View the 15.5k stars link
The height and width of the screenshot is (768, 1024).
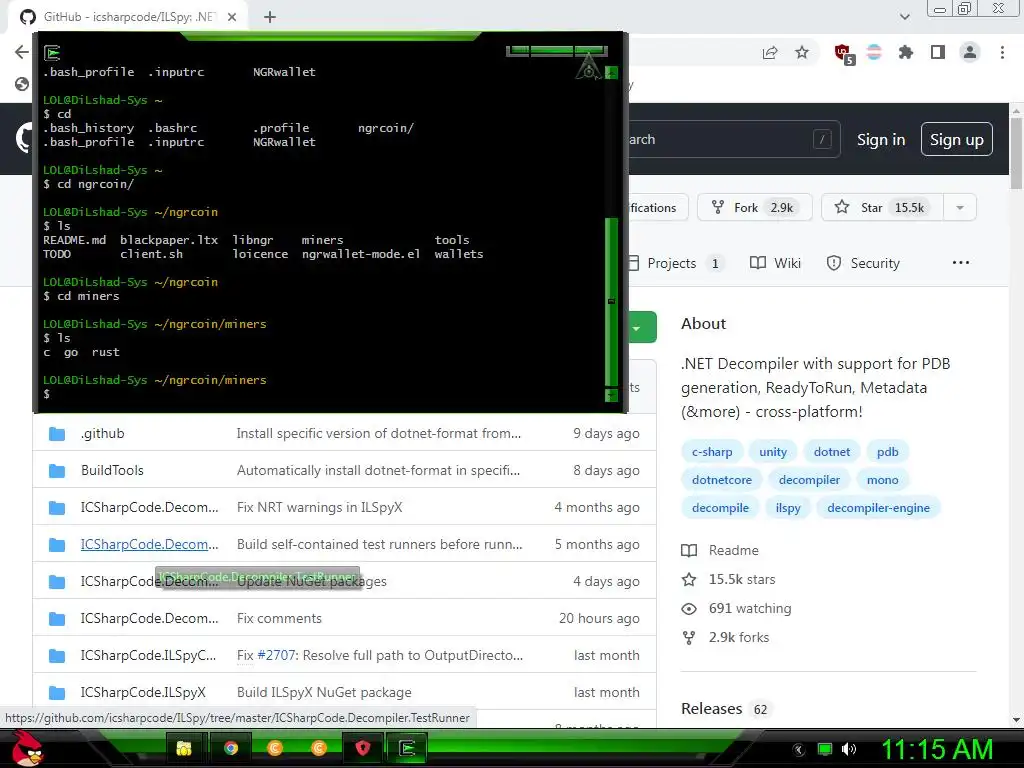(x=729, y=579)
